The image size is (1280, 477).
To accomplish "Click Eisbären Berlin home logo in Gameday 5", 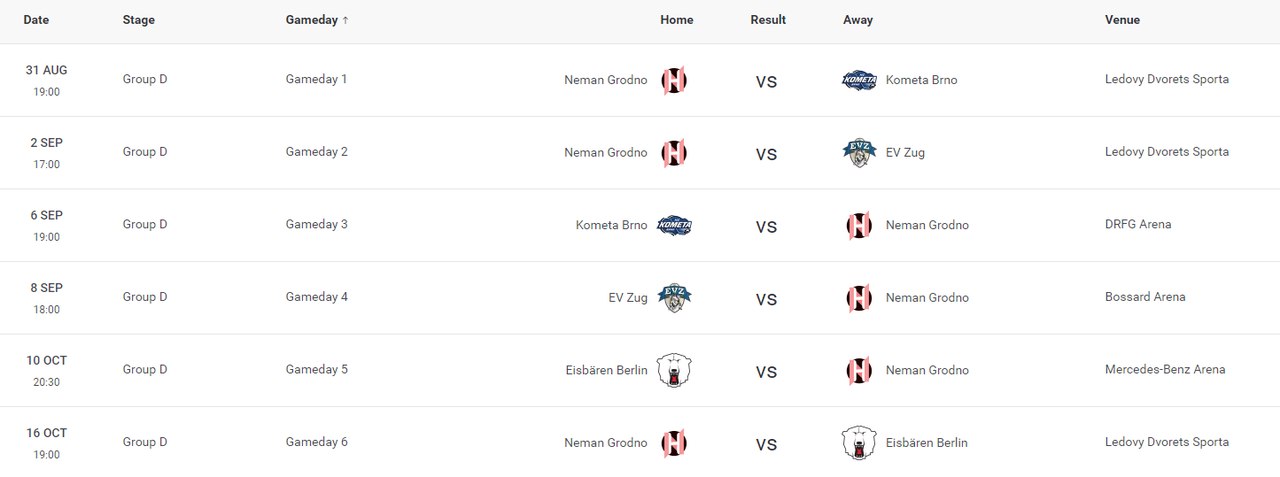I will (x=674, y=370).
